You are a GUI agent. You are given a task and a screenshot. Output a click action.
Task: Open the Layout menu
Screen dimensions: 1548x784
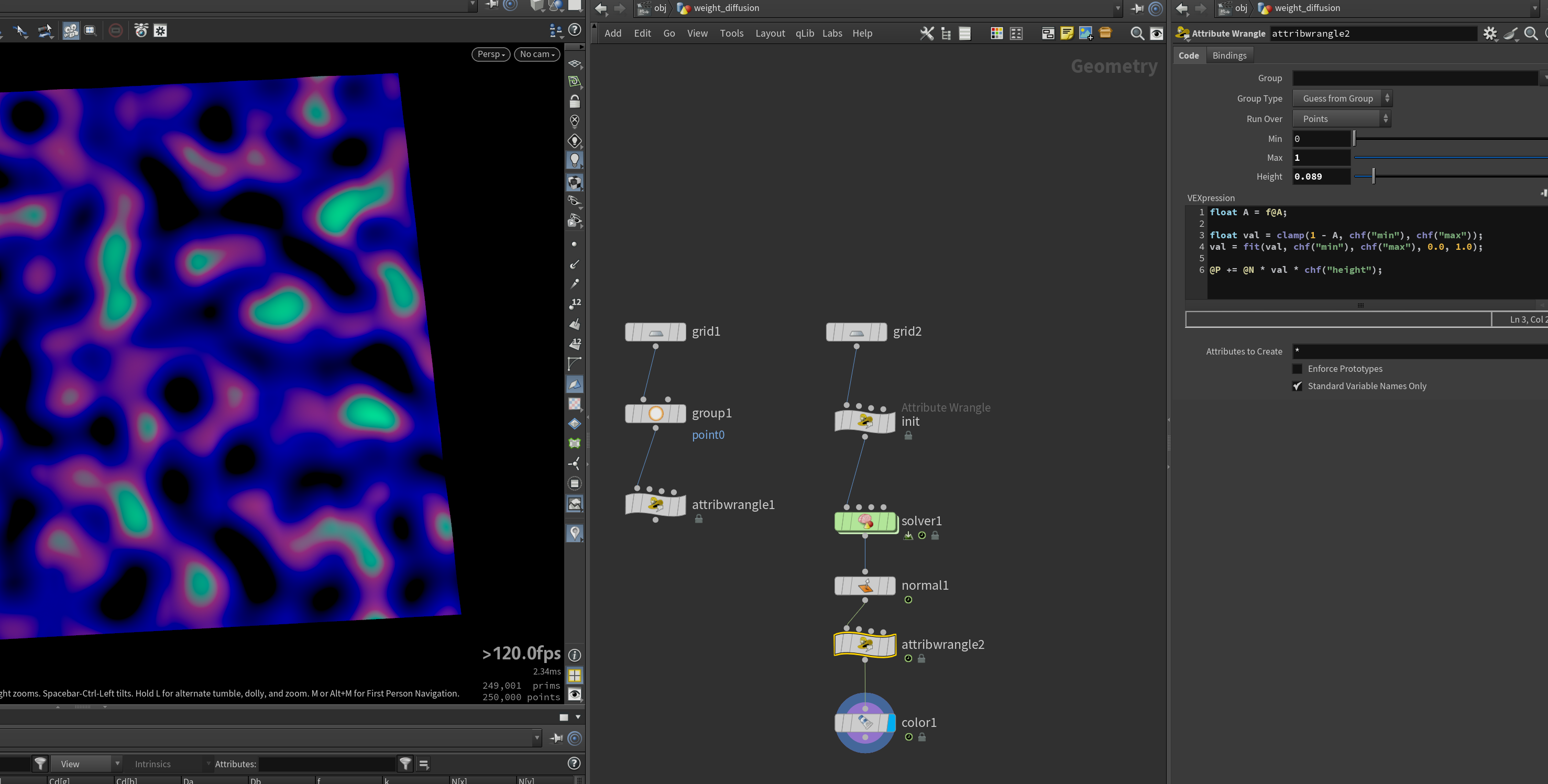coord(771,34)
